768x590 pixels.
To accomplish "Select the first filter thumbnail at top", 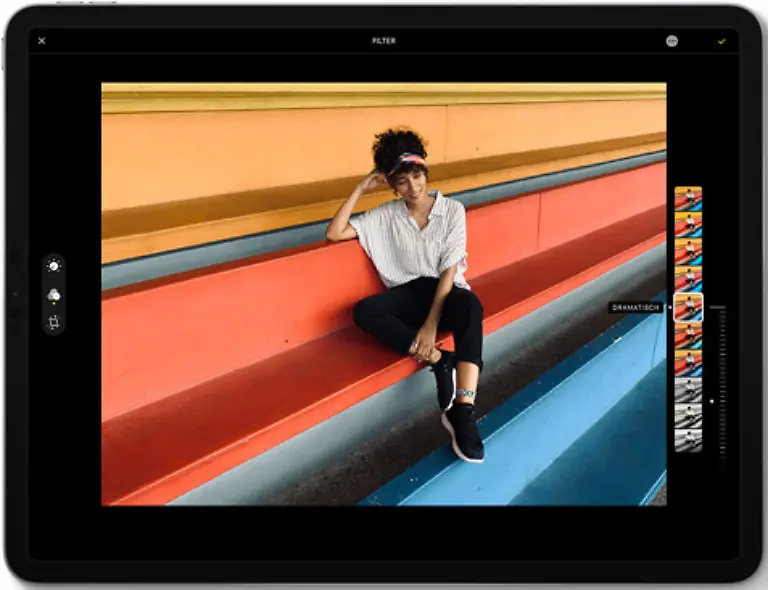I will (688, 198).
